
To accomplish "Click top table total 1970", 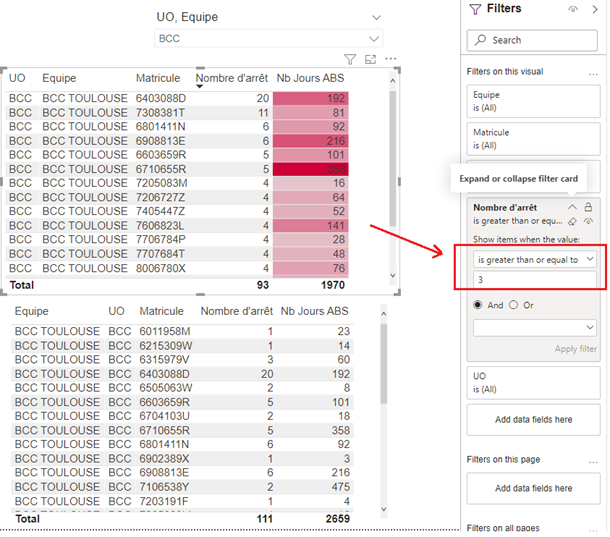I will coord(333,285).
